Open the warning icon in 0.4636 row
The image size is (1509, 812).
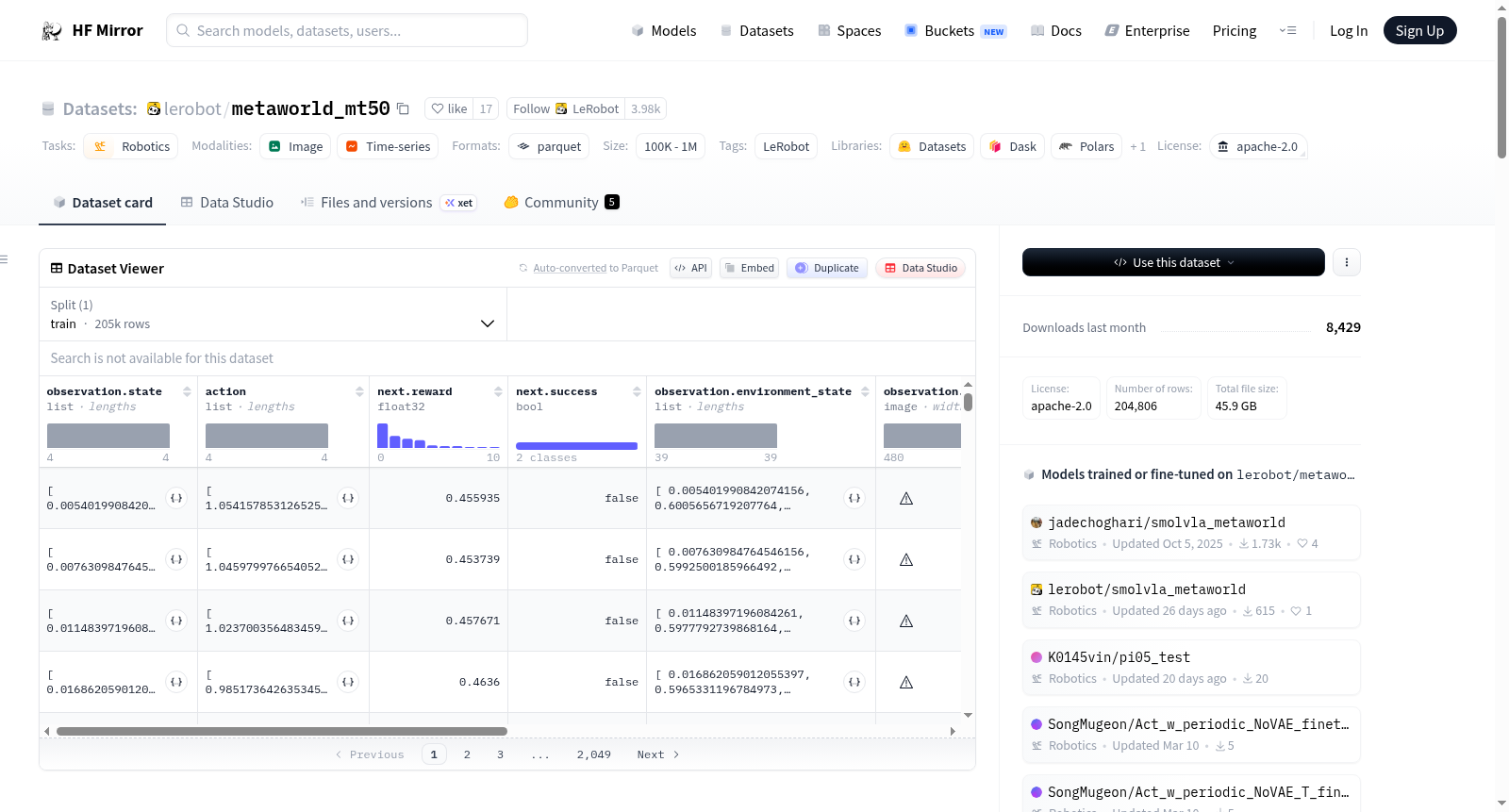[x=906, y=682]
